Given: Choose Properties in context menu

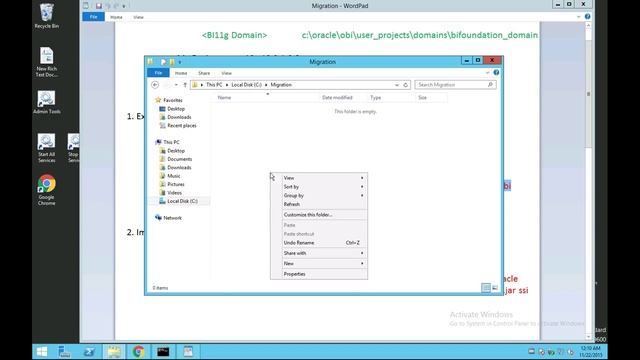Looking at the screenshot, I should [319, 274].
